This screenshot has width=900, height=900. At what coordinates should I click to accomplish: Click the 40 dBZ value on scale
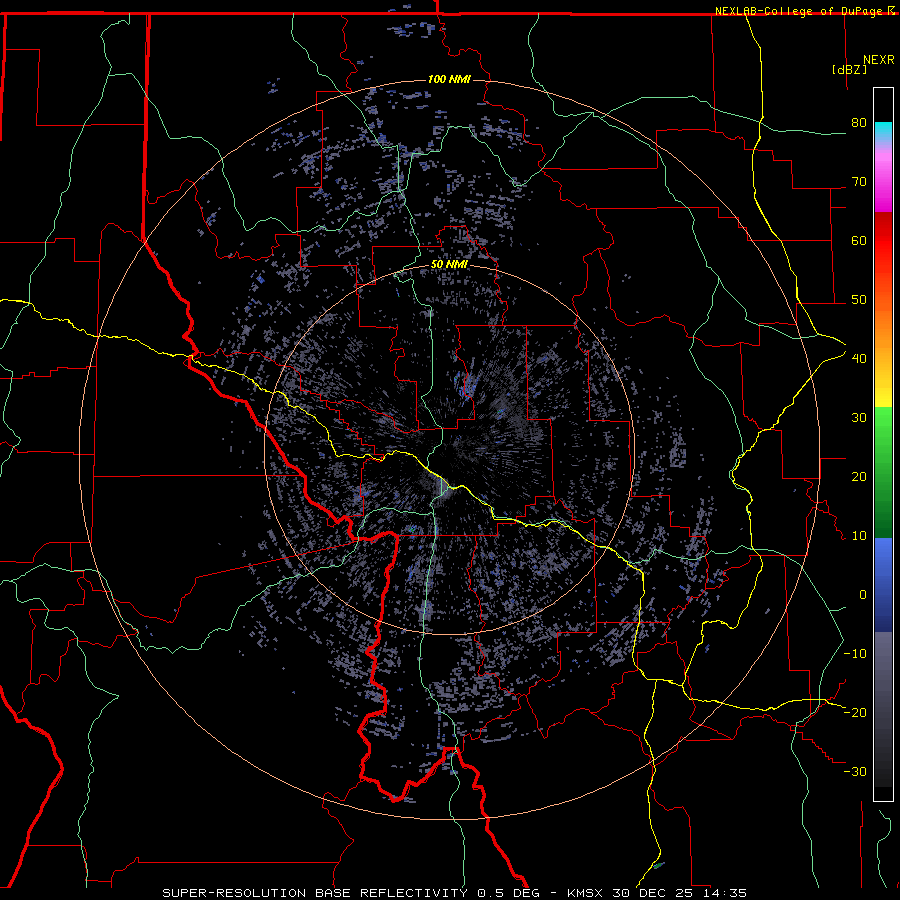(859, 359)
